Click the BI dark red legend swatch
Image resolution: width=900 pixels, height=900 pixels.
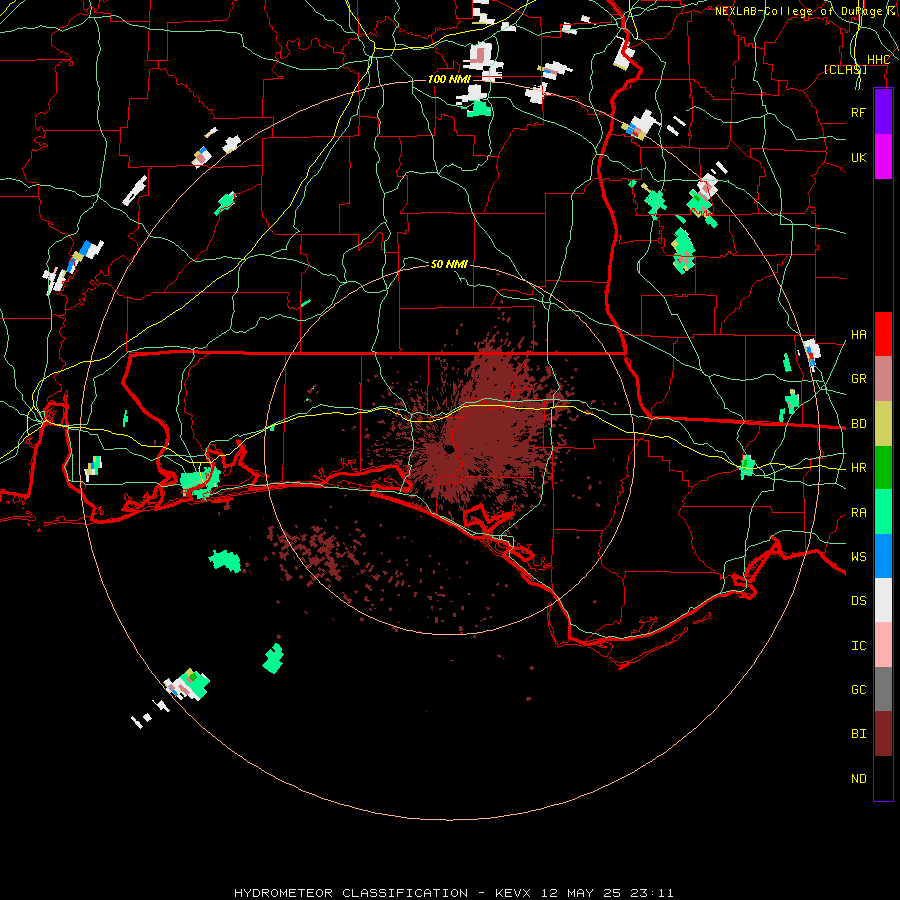883,734
